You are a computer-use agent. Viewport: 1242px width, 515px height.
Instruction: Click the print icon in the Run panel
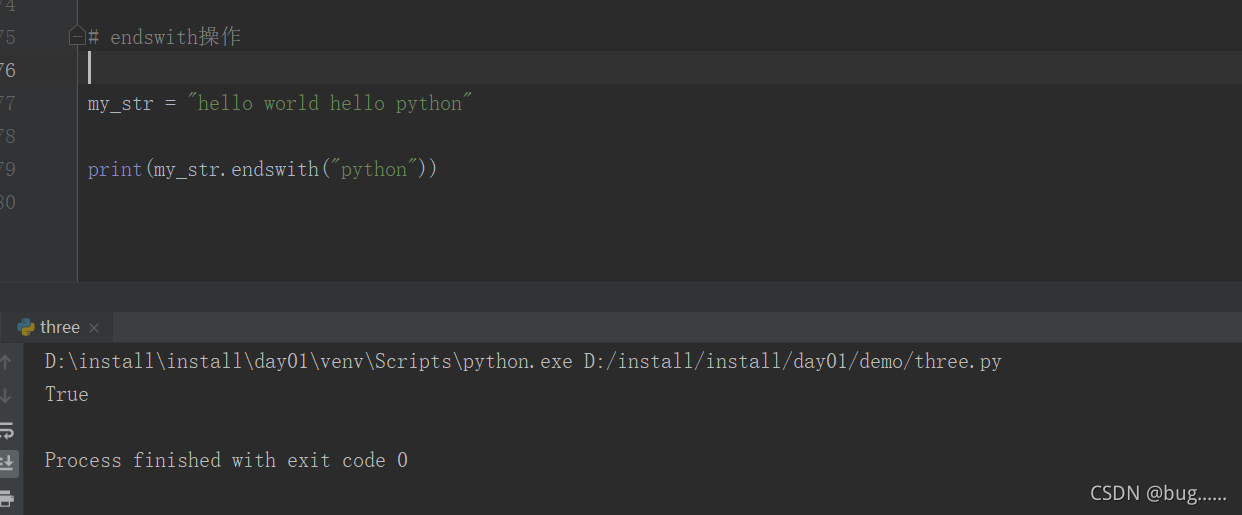point(6,497)
